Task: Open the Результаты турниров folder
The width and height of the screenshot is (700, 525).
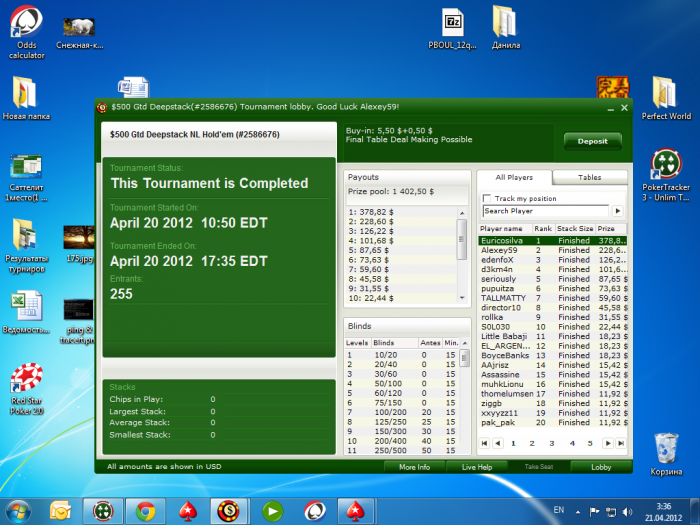Action: tap(26, 246)
